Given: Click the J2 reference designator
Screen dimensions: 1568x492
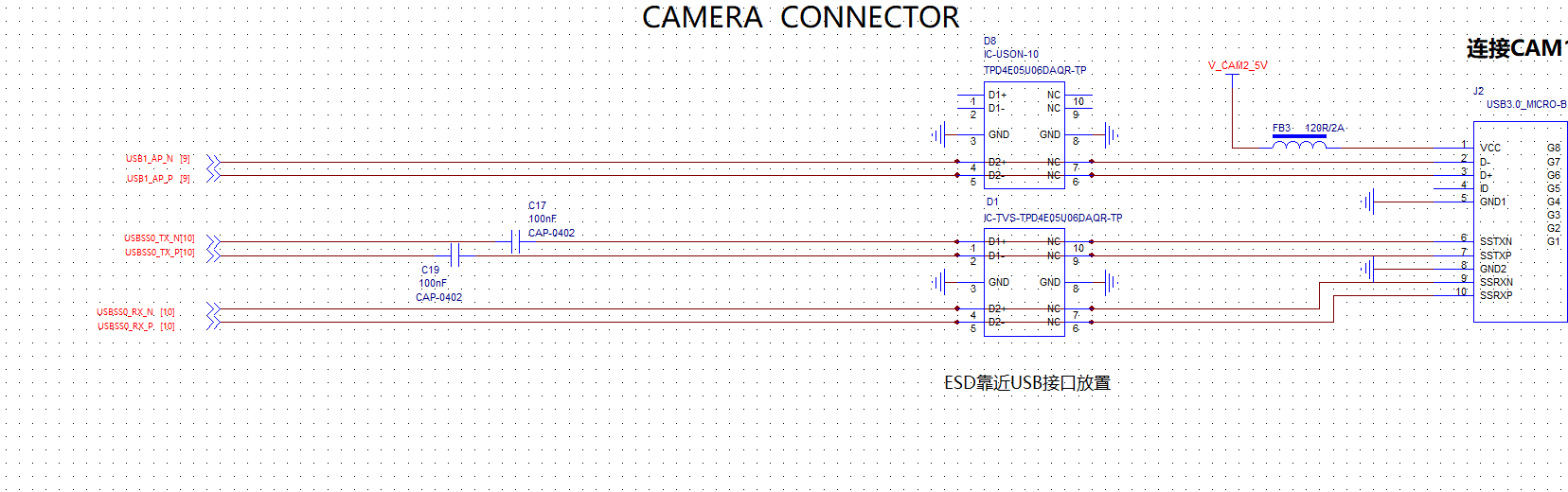Looking at the screenshot, I should tap(1478, 91).
